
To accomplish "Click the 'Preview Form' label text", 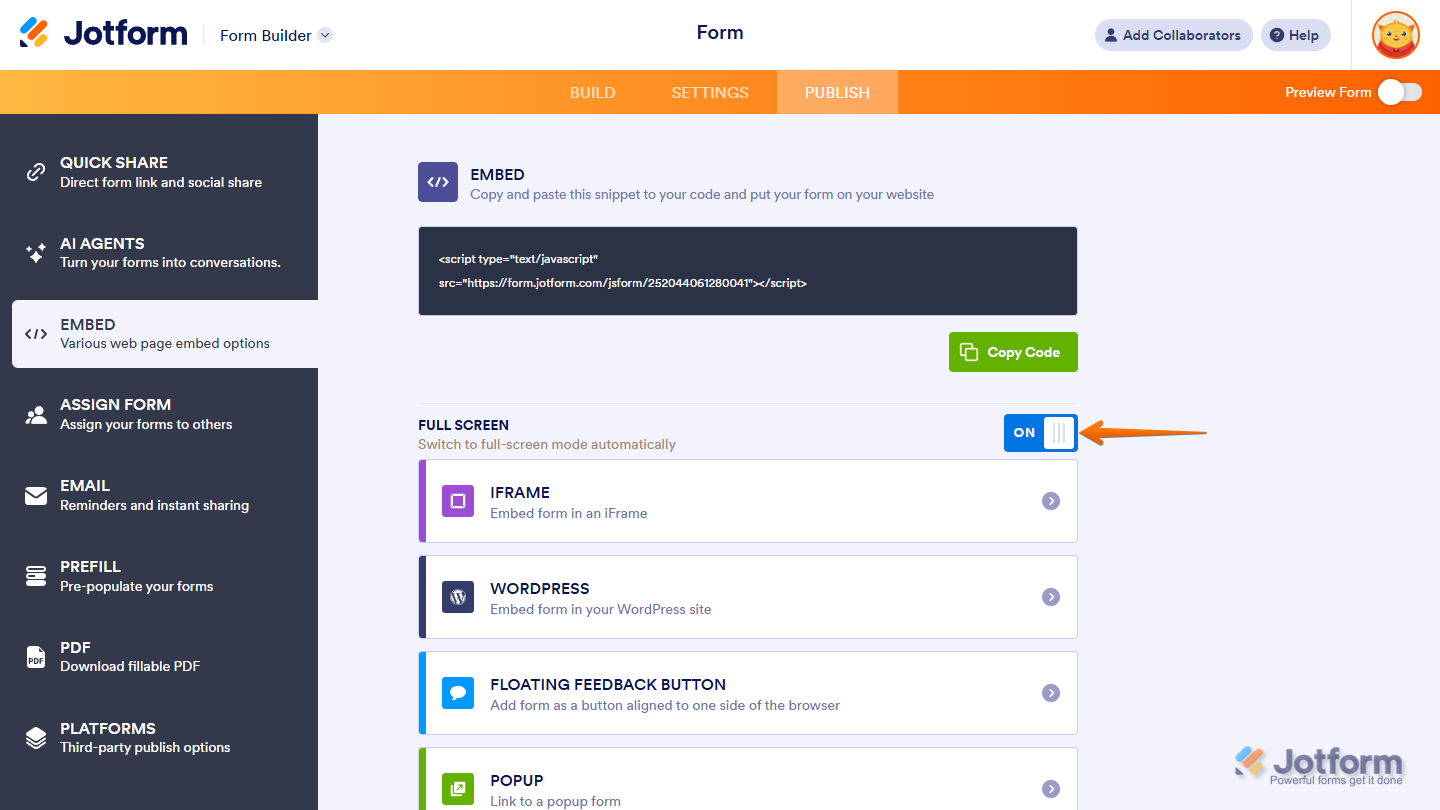I will [1328, 92].
